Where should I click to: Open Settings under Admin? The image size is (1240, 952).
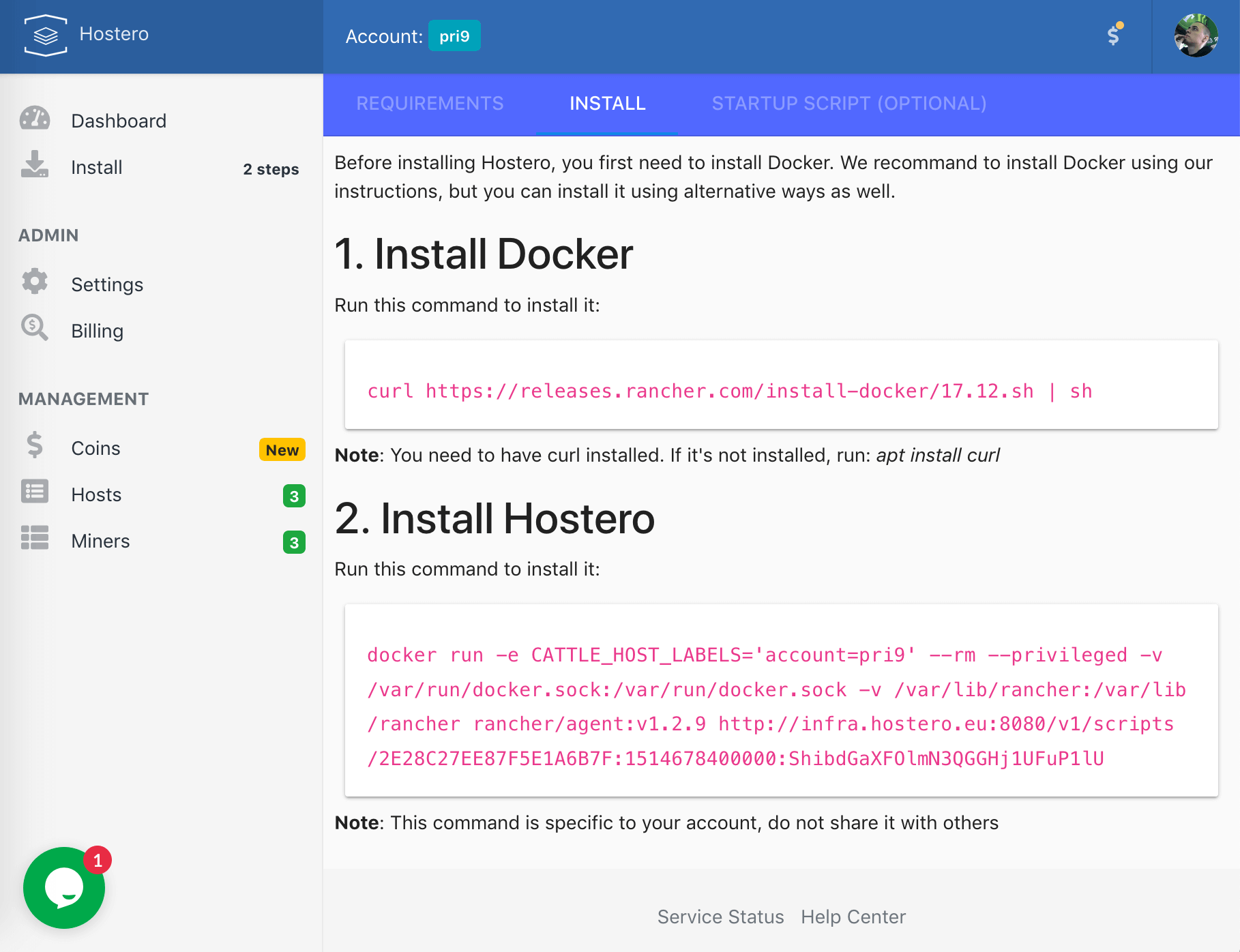pos(107,284)
